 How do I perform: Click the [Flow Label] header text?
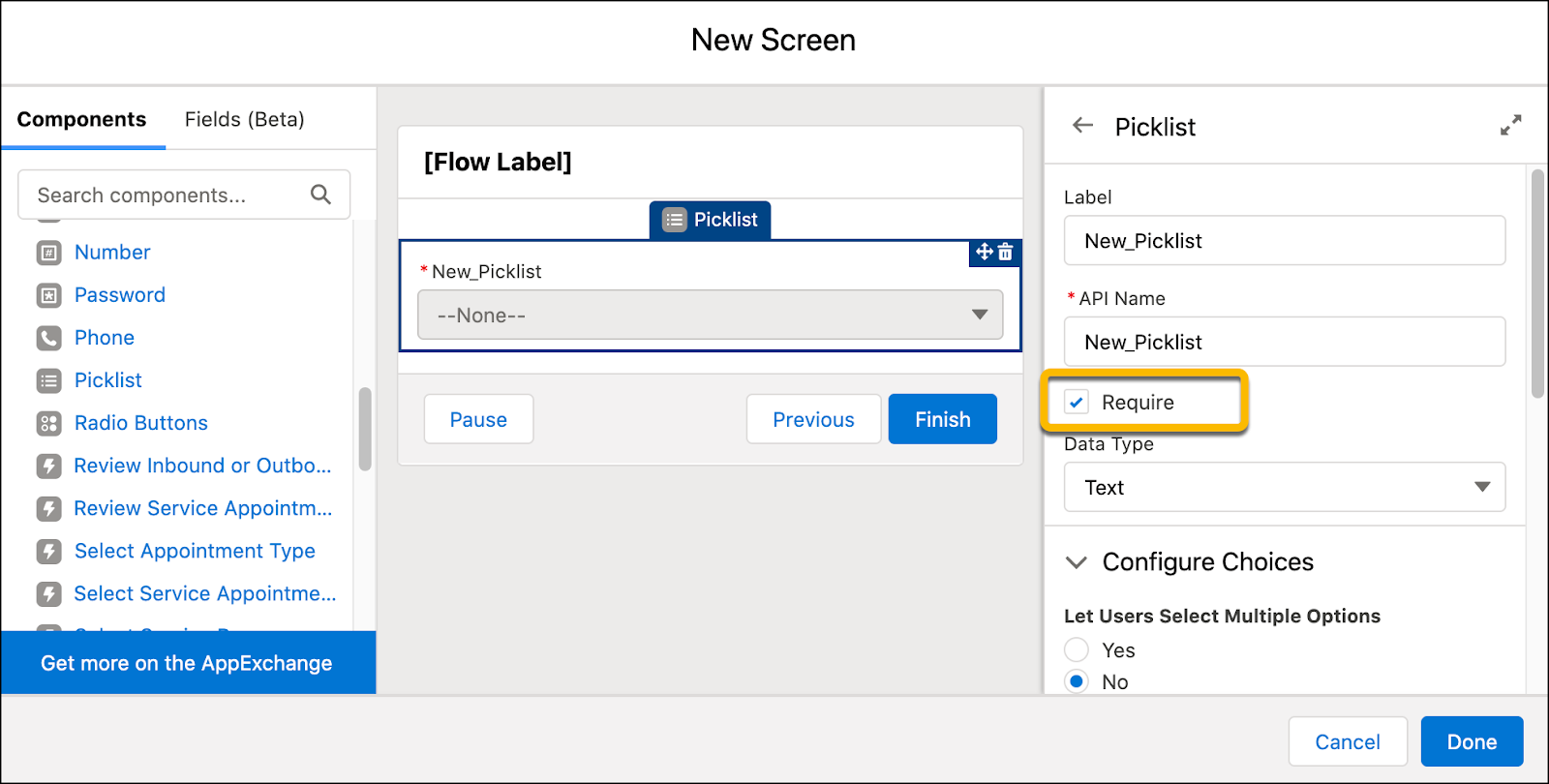click(x=498, y=162)
